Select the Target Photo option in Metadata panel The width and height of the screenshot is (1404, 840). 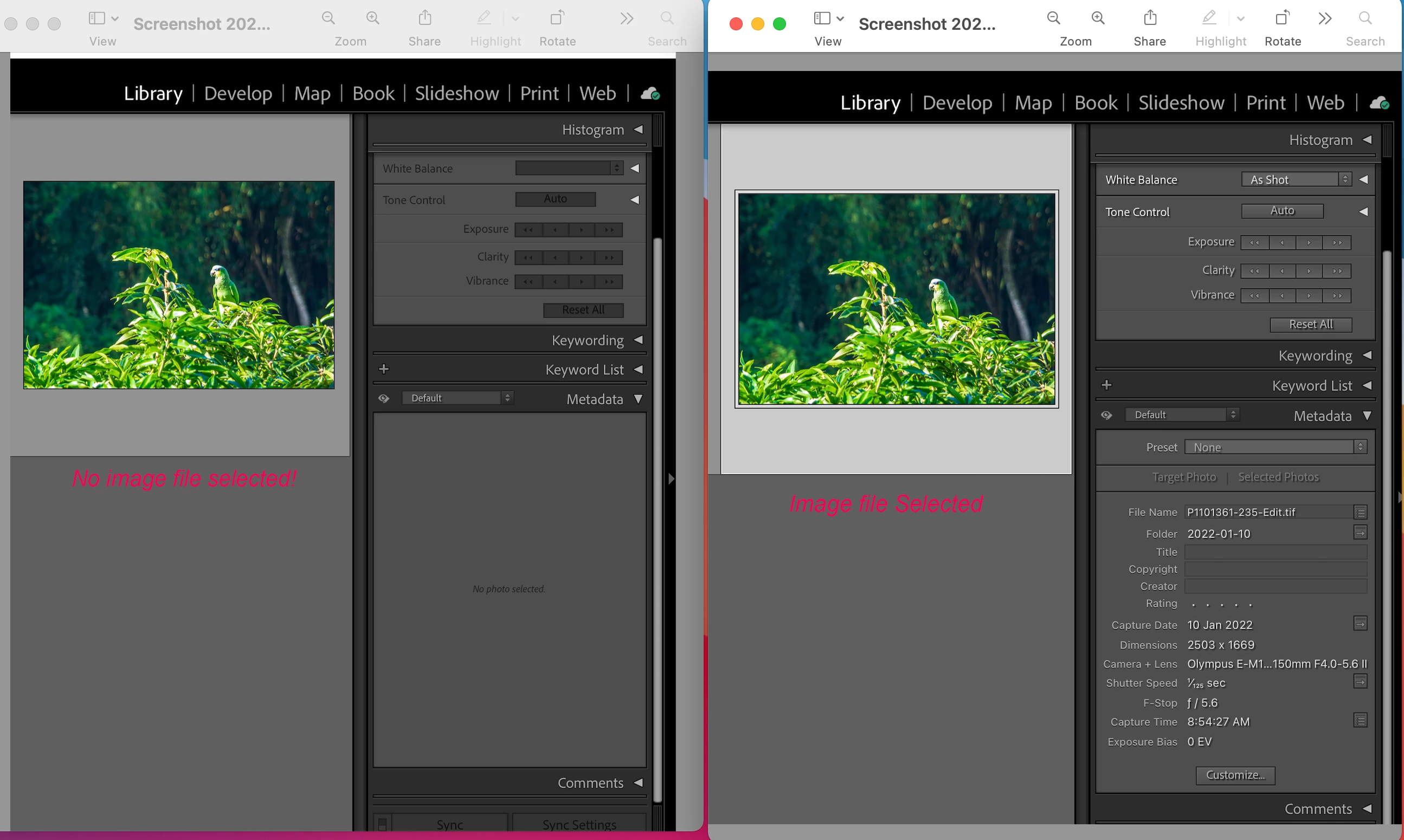pos(1184,477)
